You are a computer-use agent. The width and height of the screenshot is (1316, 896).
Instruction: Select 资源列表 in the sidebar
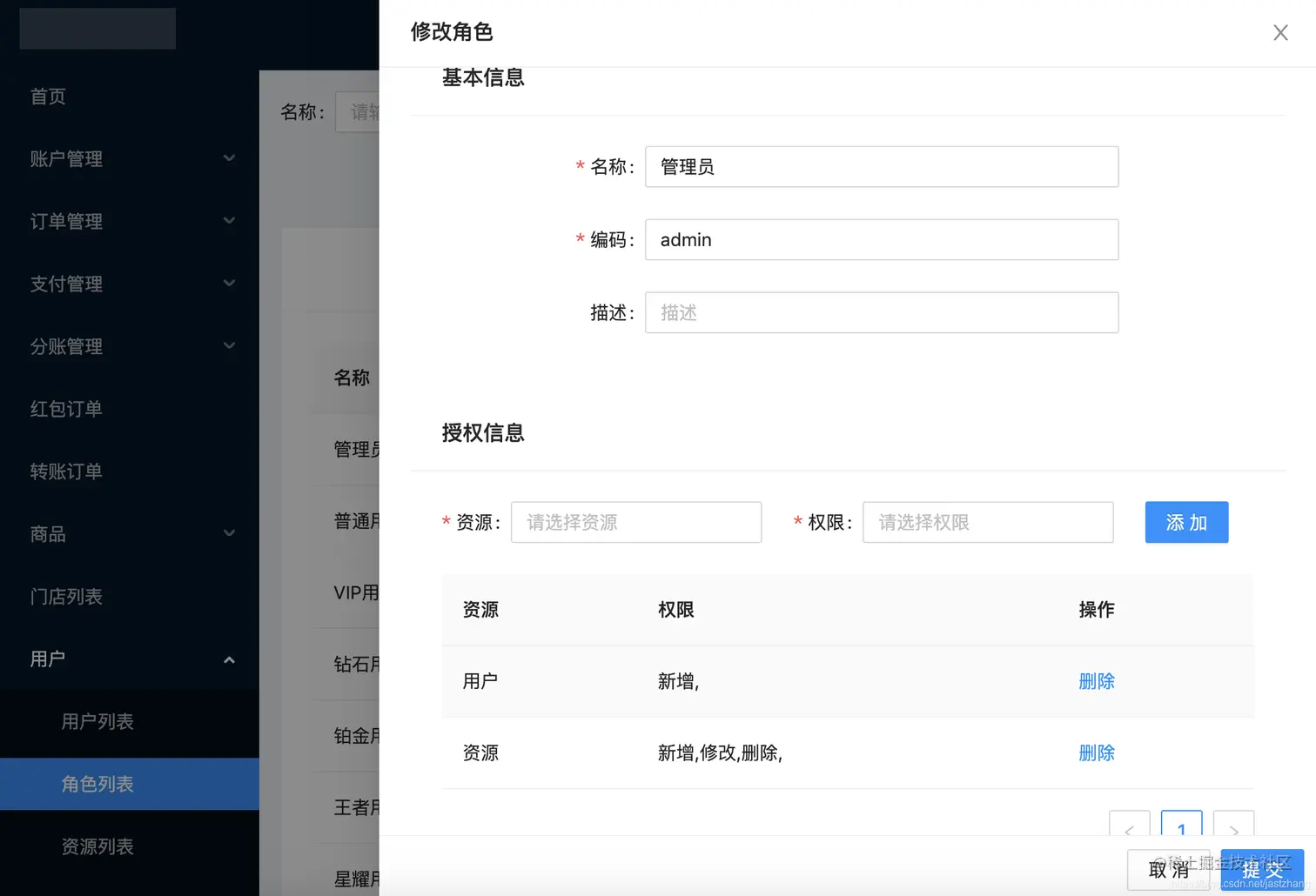coord(97,846)
